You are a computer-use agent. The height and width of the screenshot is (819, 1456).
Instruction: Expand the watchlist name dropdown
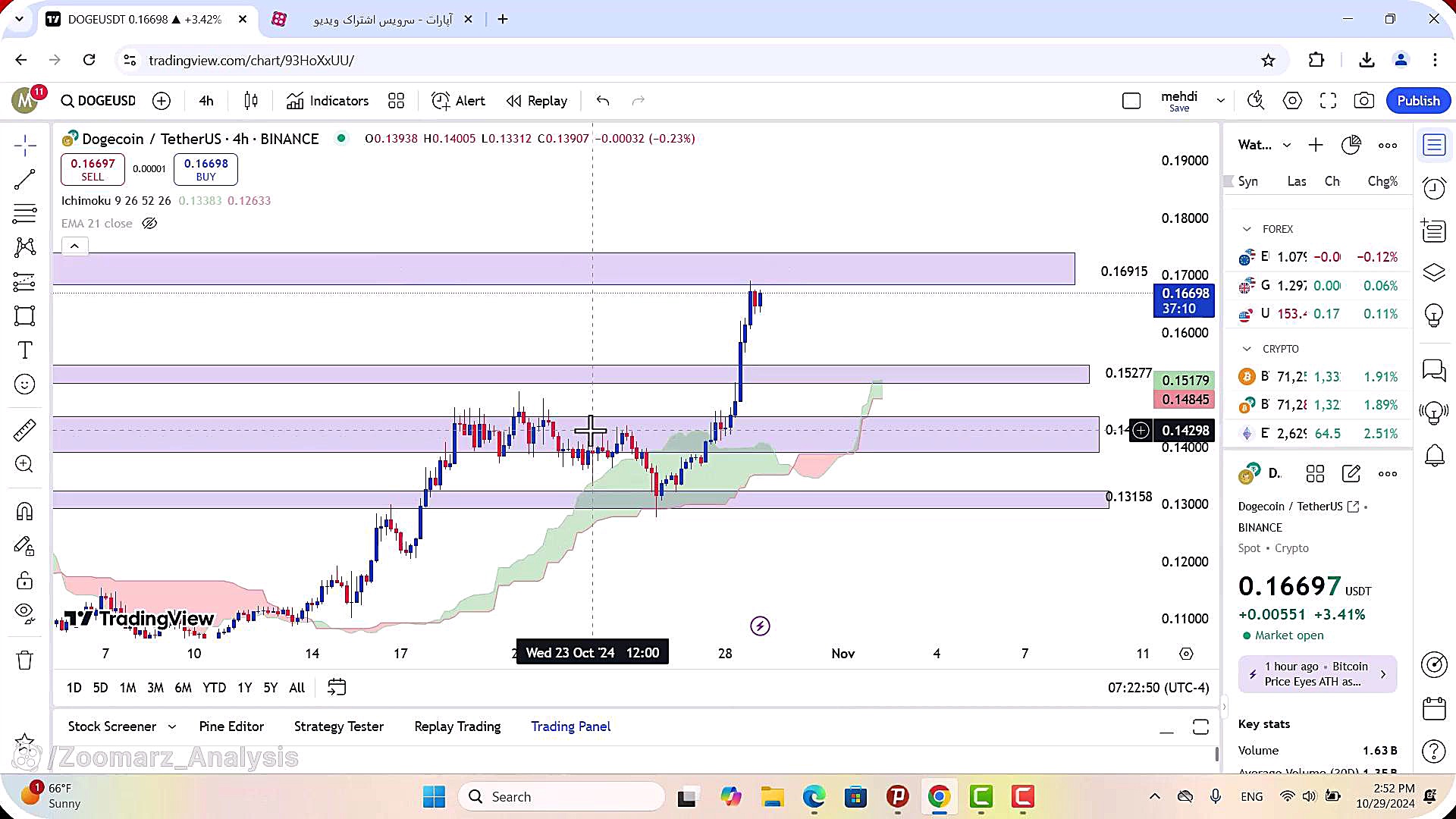[x=1287, y=145]
